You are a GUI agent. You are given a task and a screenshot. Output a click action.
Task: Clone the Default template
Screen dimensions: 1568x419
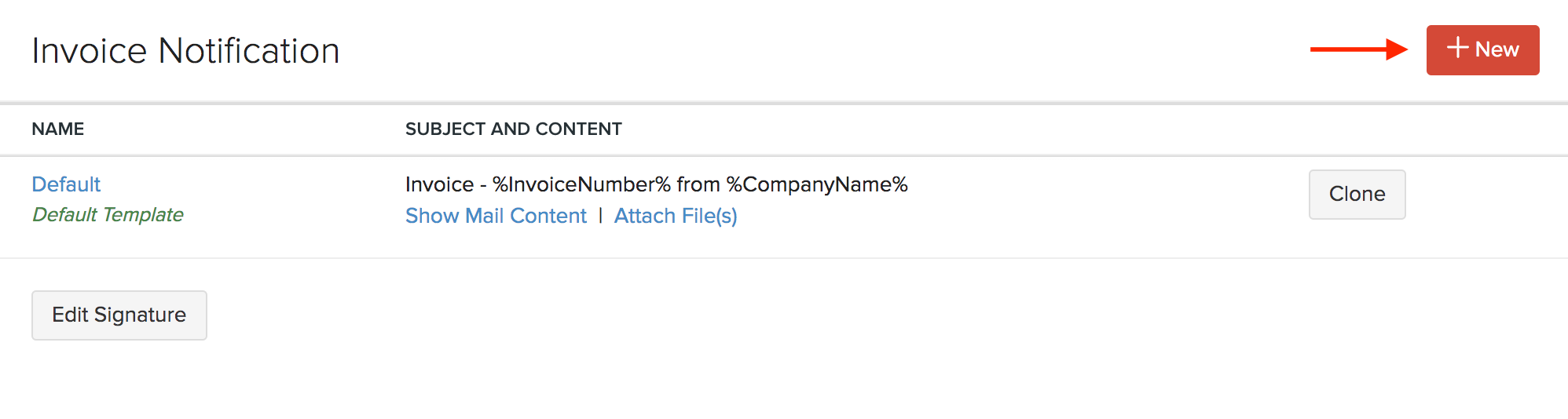[x=1357, y=195]
